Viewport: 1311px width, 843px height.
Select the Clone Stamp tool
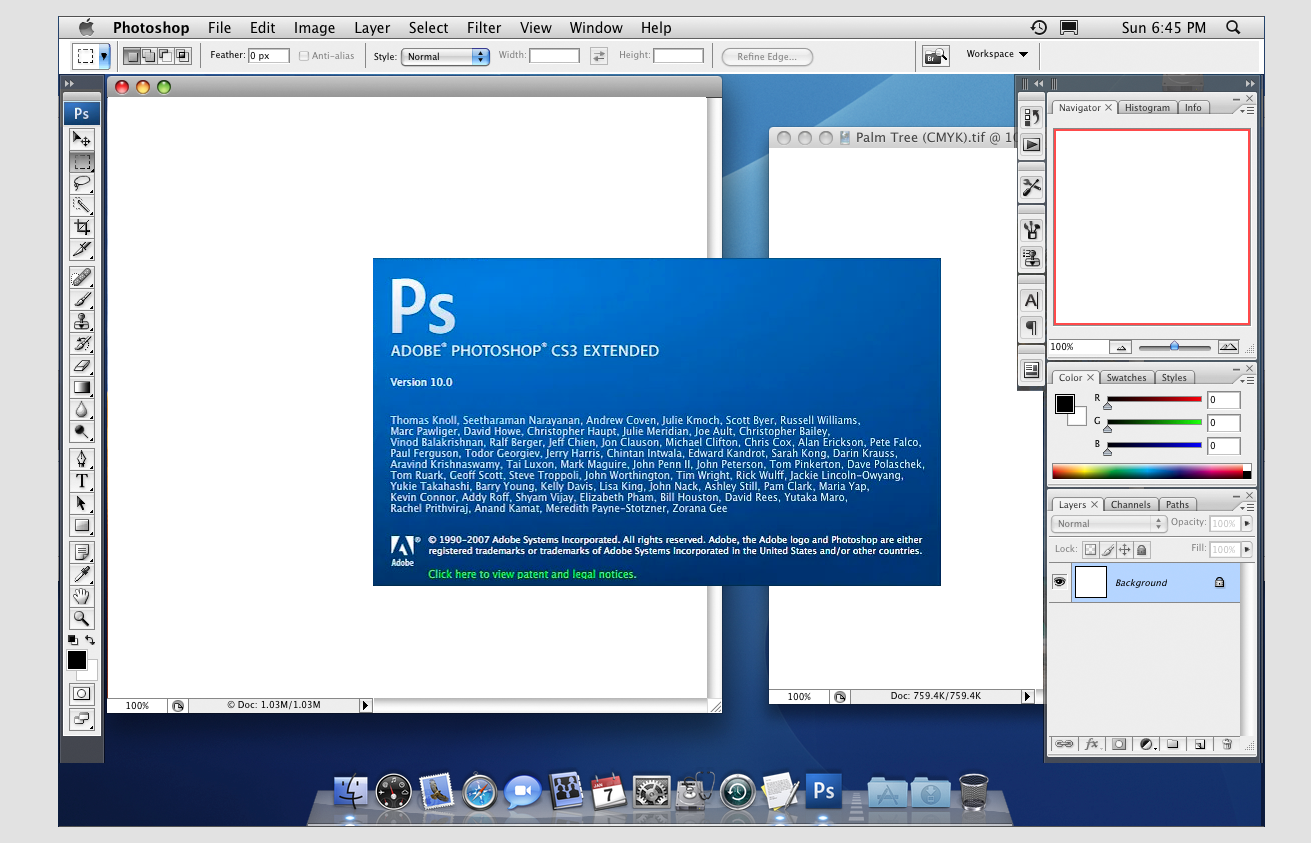(82, 321)
